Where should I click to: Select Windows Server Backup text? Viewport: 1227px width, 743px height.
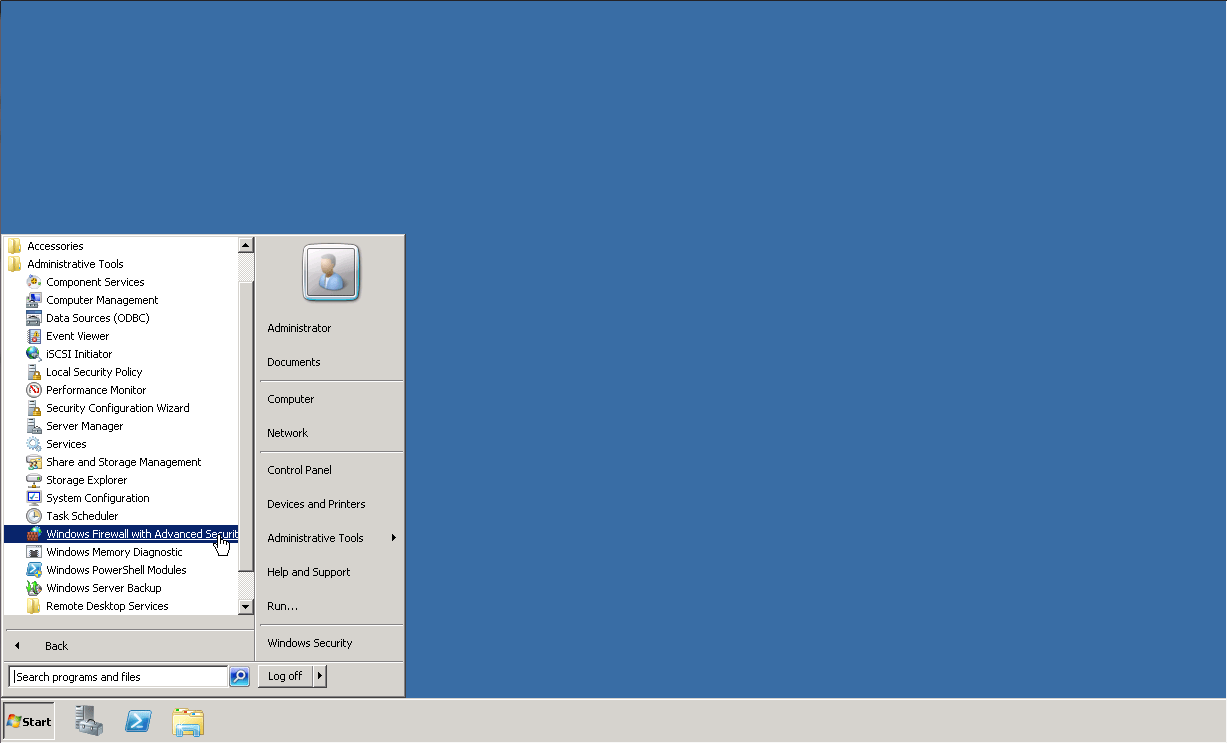tap(104, 588)
